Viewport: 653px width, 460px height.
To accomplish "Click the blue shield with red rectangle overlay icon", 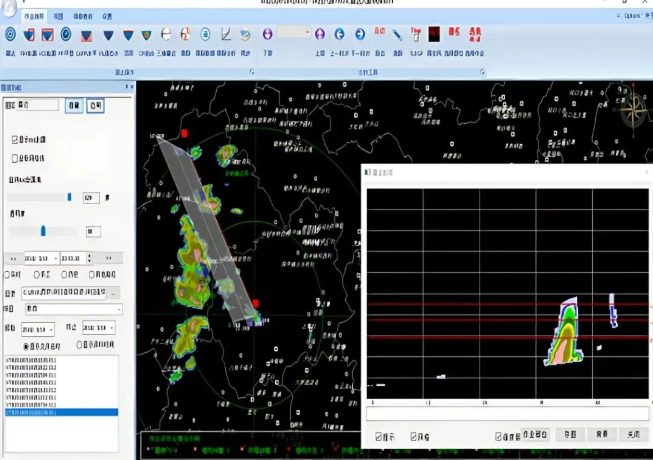I will click(29, 35).
